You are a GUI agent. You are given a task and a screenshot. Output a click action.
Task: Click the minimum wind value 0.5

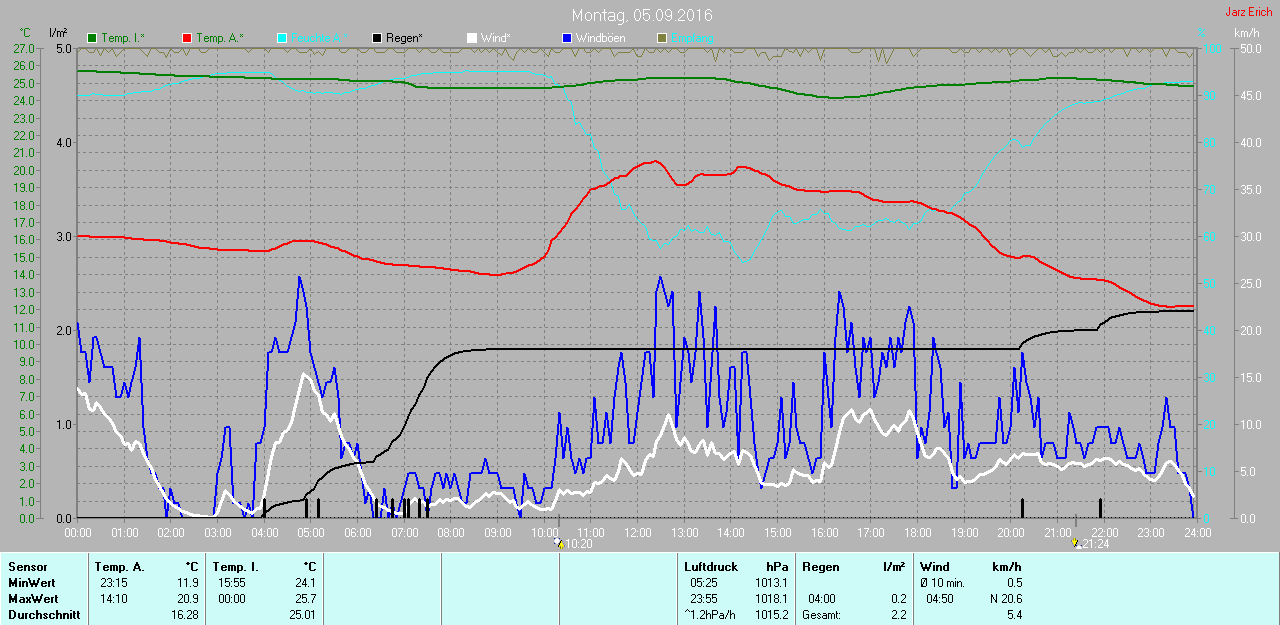coord(1013,583)
